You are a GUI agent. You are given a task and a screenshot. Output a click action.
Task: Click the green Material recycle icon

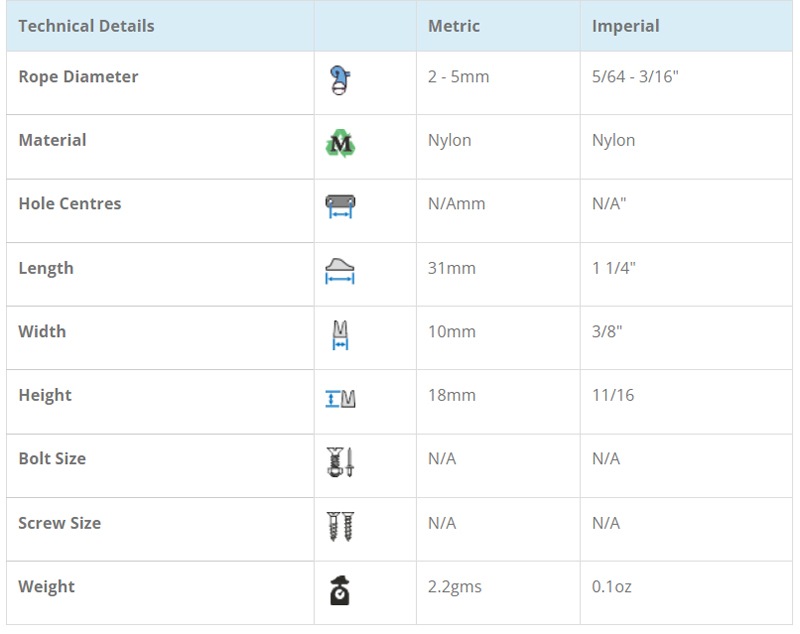click(340, 143)
